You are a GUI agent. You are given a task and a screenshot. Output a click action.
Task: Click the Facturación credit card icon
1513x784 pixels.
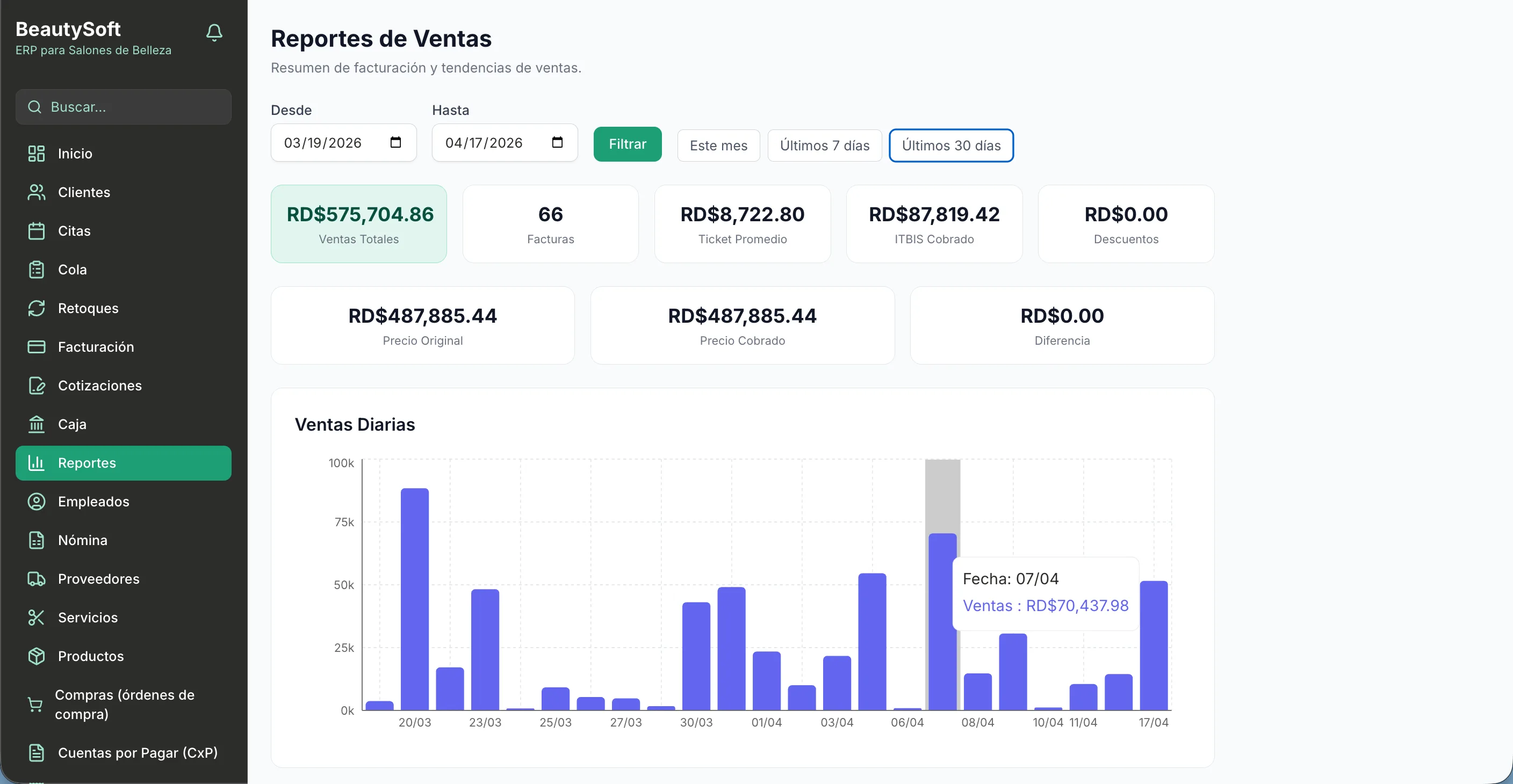click(37, 347)
